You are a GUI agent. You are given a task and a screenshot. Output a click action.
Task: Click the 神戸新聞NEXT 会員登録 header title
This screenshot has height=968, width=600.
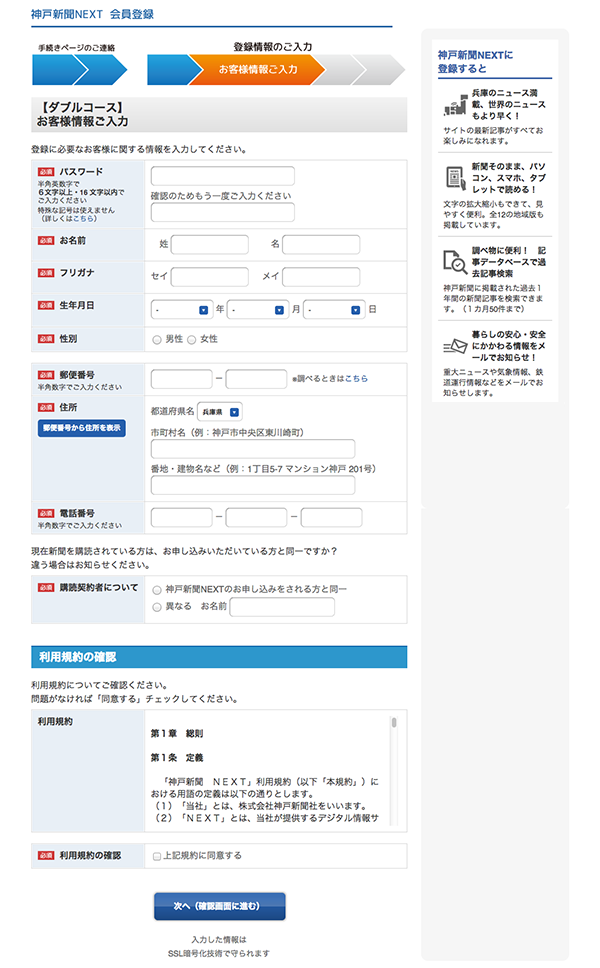tap(93, 14)
